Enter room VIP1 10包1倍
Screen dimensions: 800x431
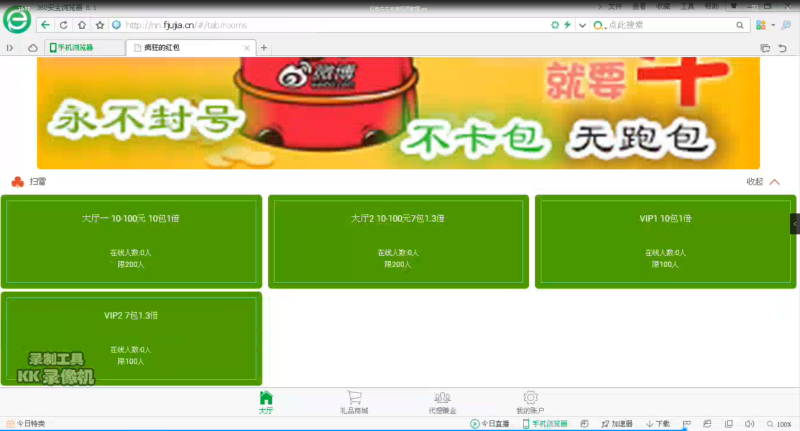[665, 241]
